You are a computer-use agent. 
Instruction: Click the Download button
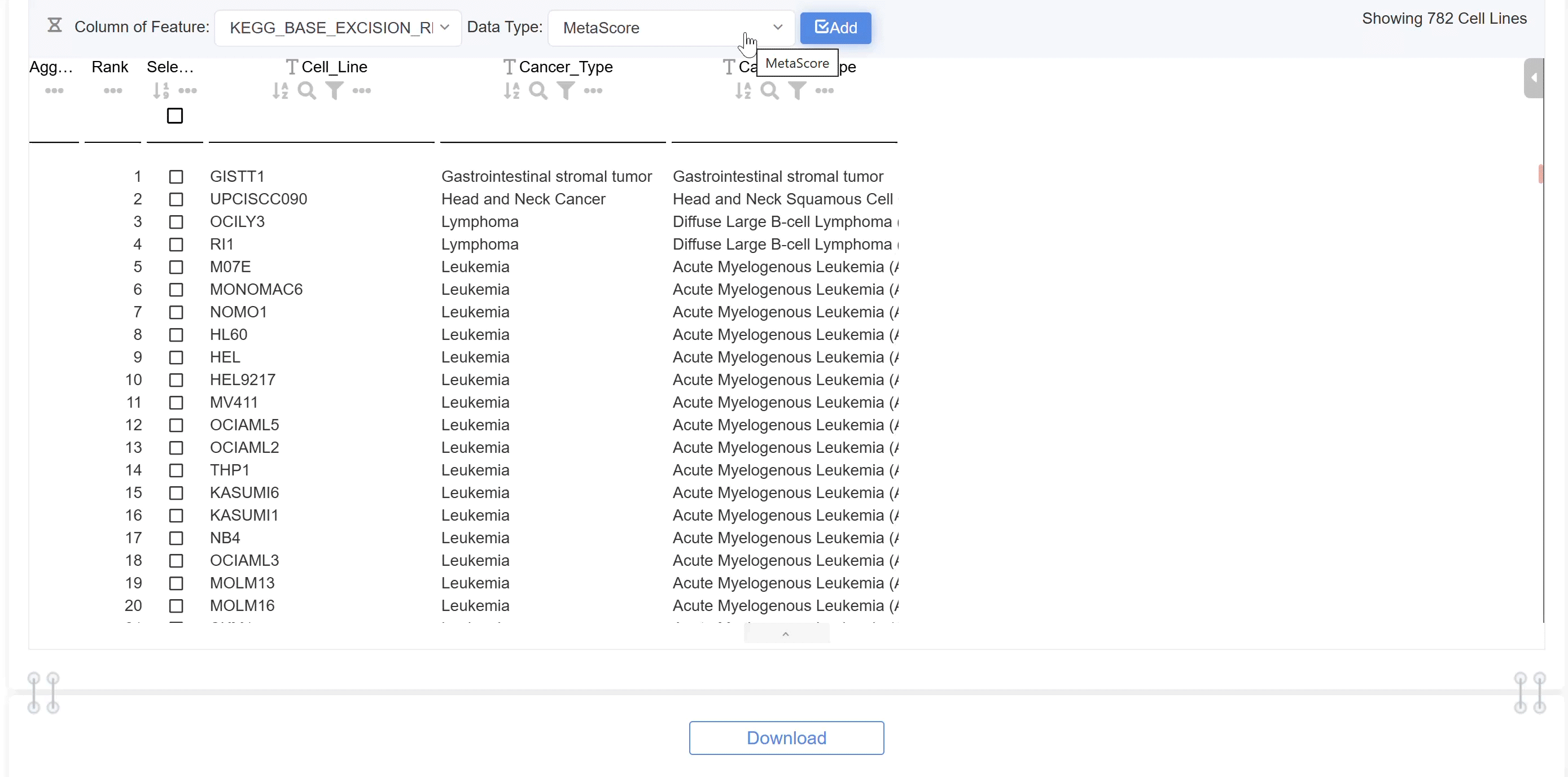(x=786, y=737)
